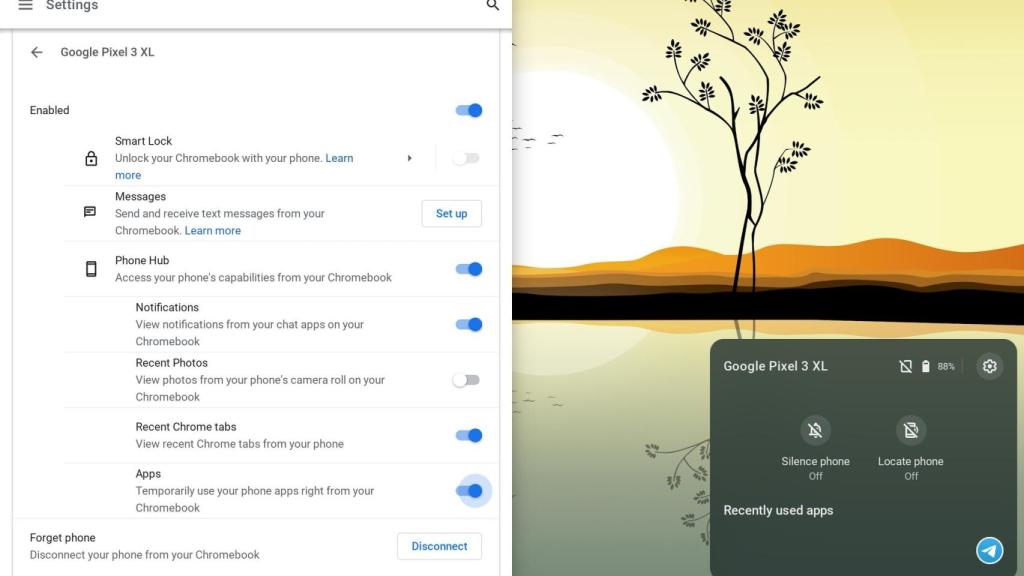Click the Locate phone label text
1024x576 pixels.
pos(910,461)
